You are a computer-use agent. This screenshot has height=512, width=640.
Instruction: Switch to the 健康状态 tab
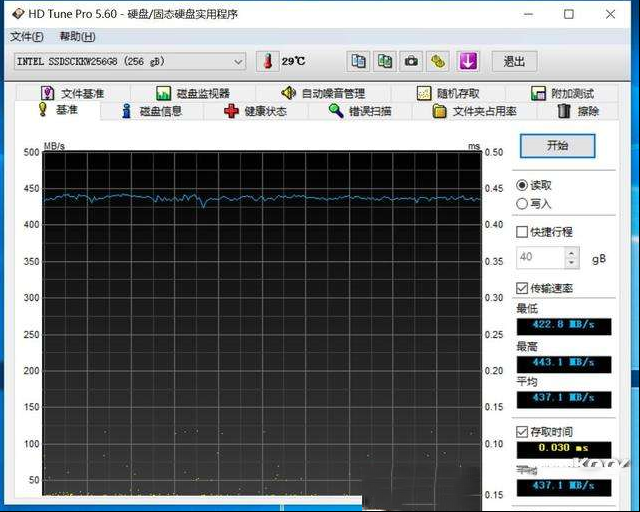pyautogui.click(x=256, y=111)
